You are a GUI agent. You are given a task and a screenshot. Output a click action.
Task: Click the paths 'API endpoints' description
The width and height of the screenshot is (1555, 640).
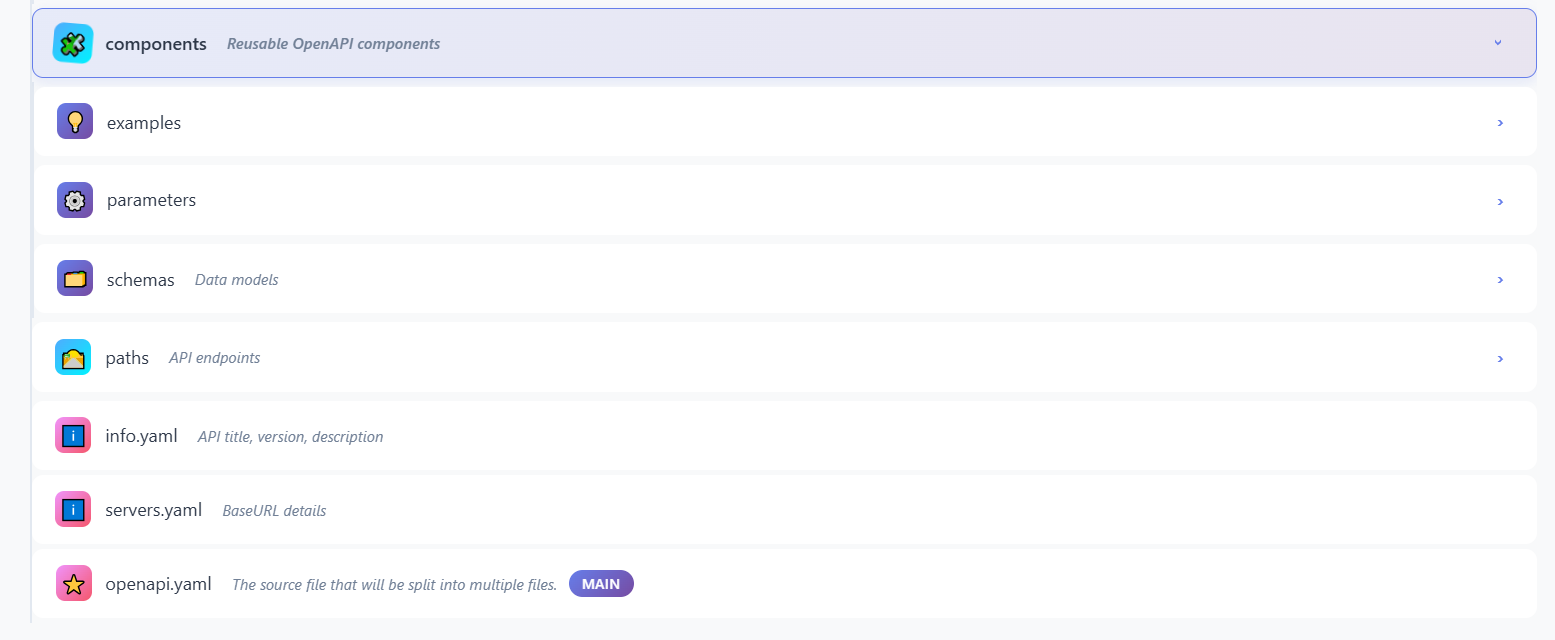click(x=214, y=358)
